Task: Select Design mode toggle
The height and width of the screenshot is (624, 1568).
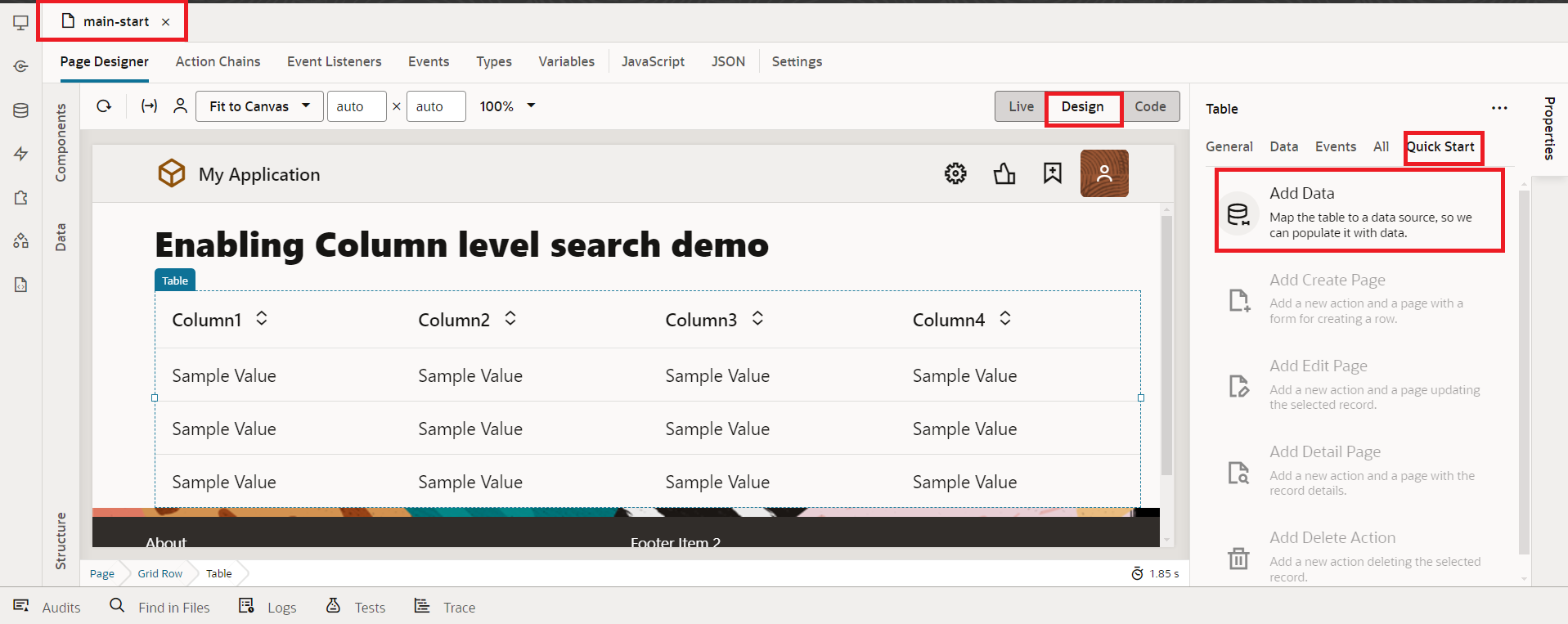Action: tap(1082, 106)
